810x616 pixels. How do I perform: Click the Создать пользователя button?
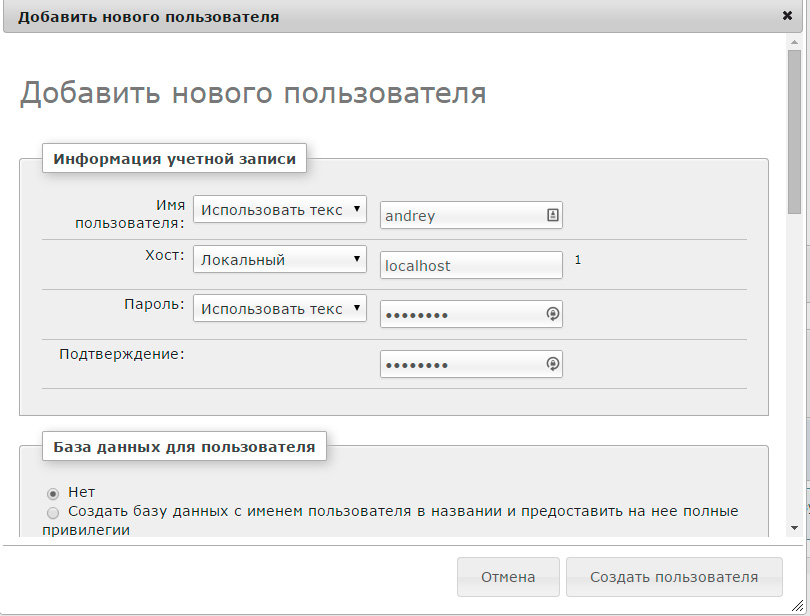pos(673,577)
